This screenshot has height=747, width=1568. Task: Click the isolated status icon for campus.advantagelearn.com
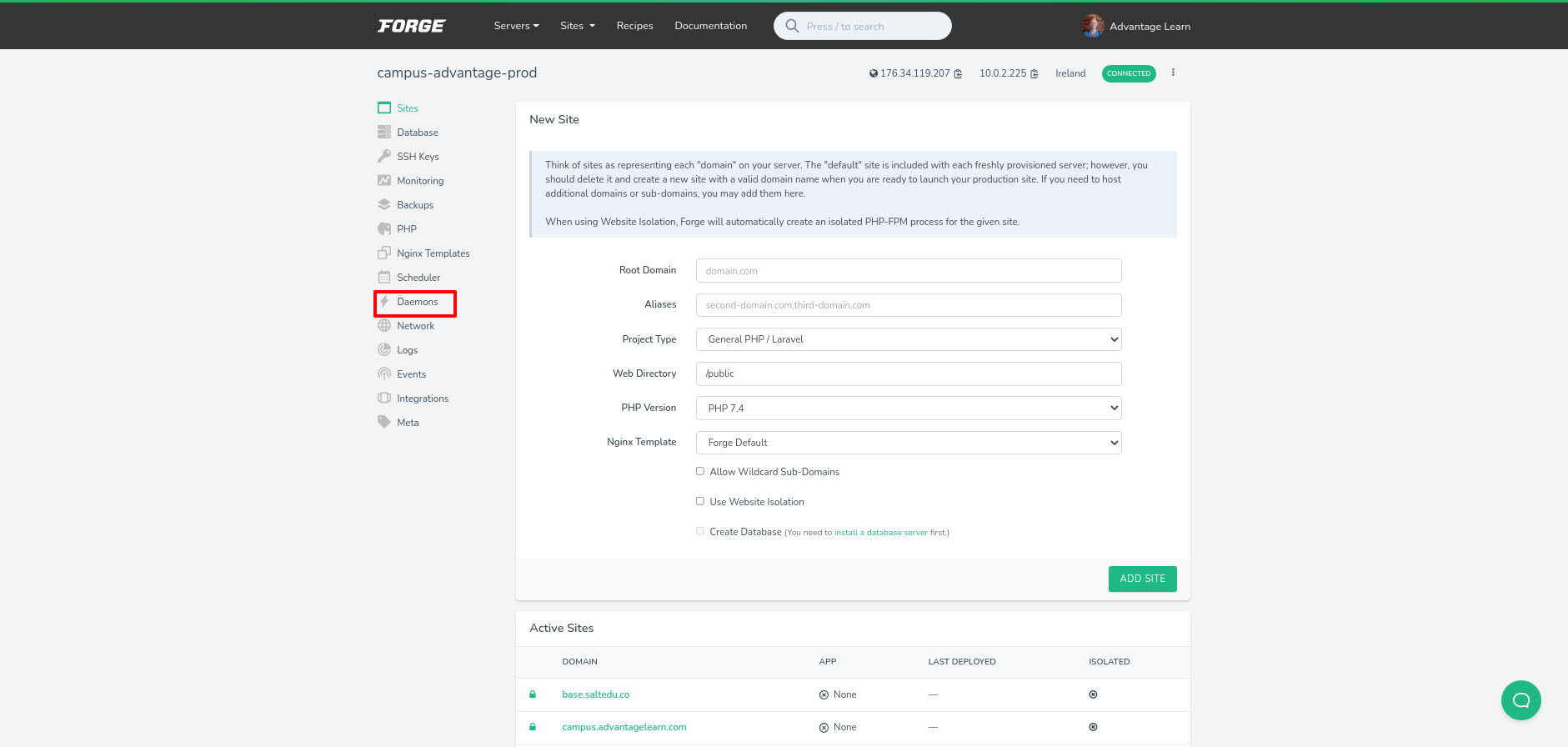point(1093,727)
